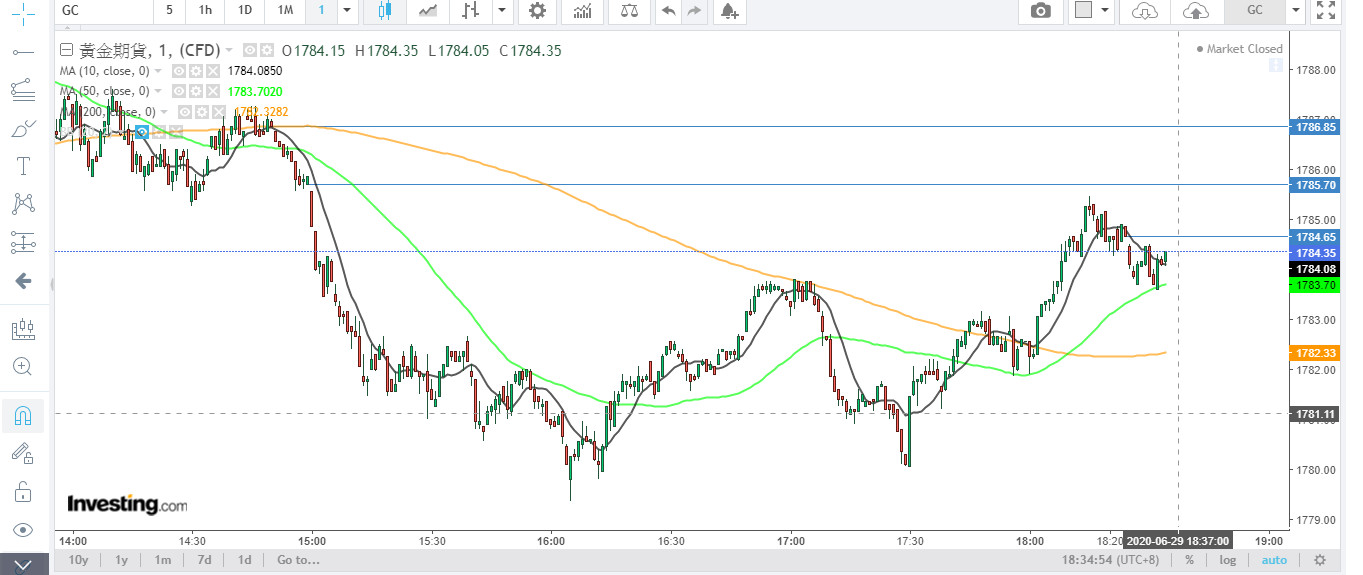Open the indicators menu
The width and height of the screenshot is (1363, 575).
[582, 11]
